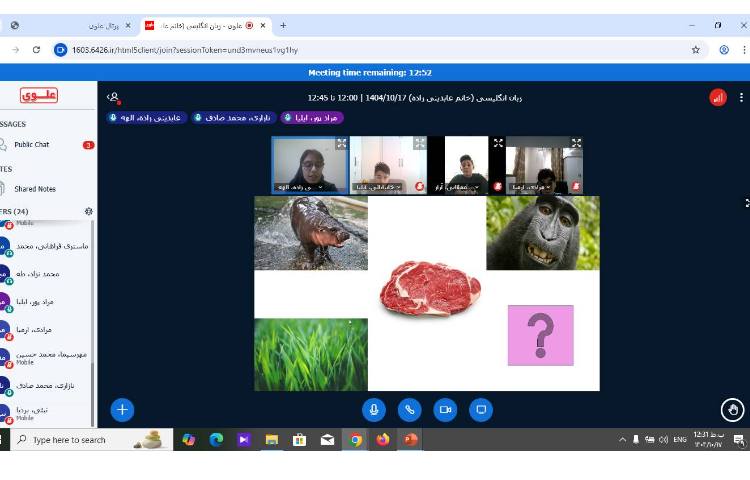Click the grass picture on the slide
The height and width of the screenshot is (480, 750).
click(311, 354)
